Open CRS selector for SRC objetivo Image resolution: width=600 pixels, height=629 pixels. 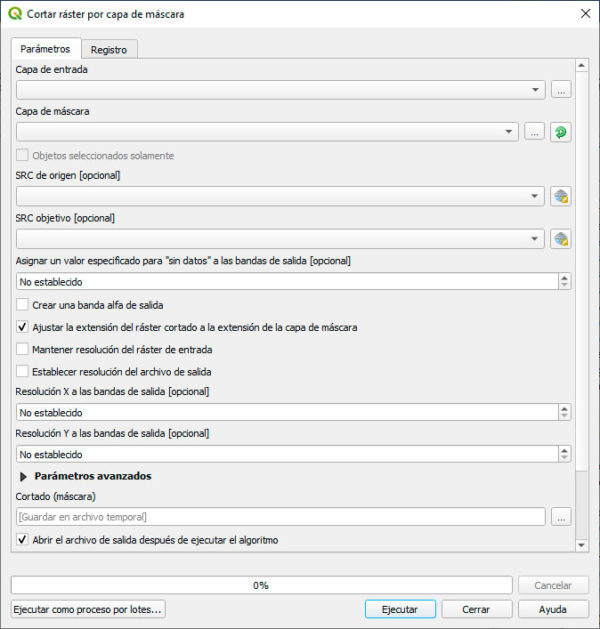[x=561, y=239]
